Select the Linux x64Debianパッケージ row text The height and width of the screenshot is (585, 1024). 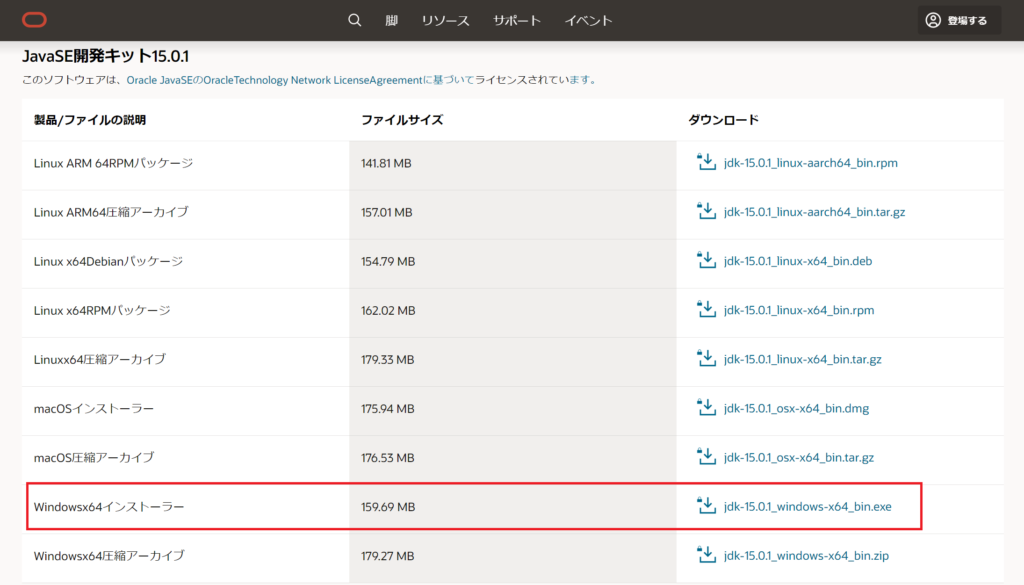108,261
